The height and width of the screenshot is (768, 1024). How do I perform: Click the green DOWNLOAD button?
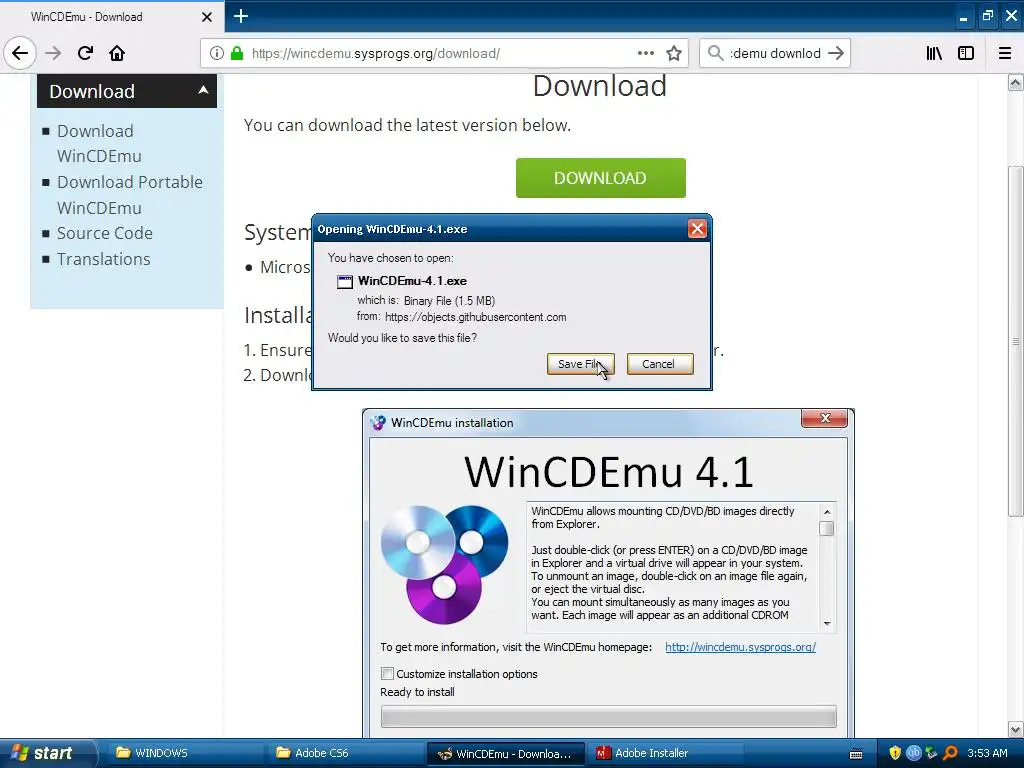600,178
